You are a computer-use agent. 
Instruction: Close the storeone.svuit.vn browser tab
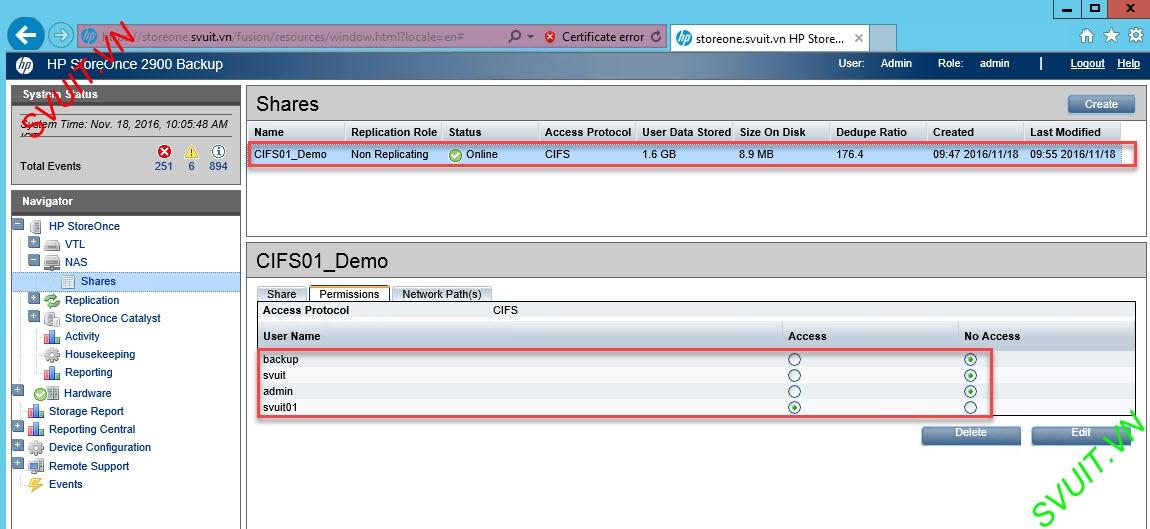[859, 38]
